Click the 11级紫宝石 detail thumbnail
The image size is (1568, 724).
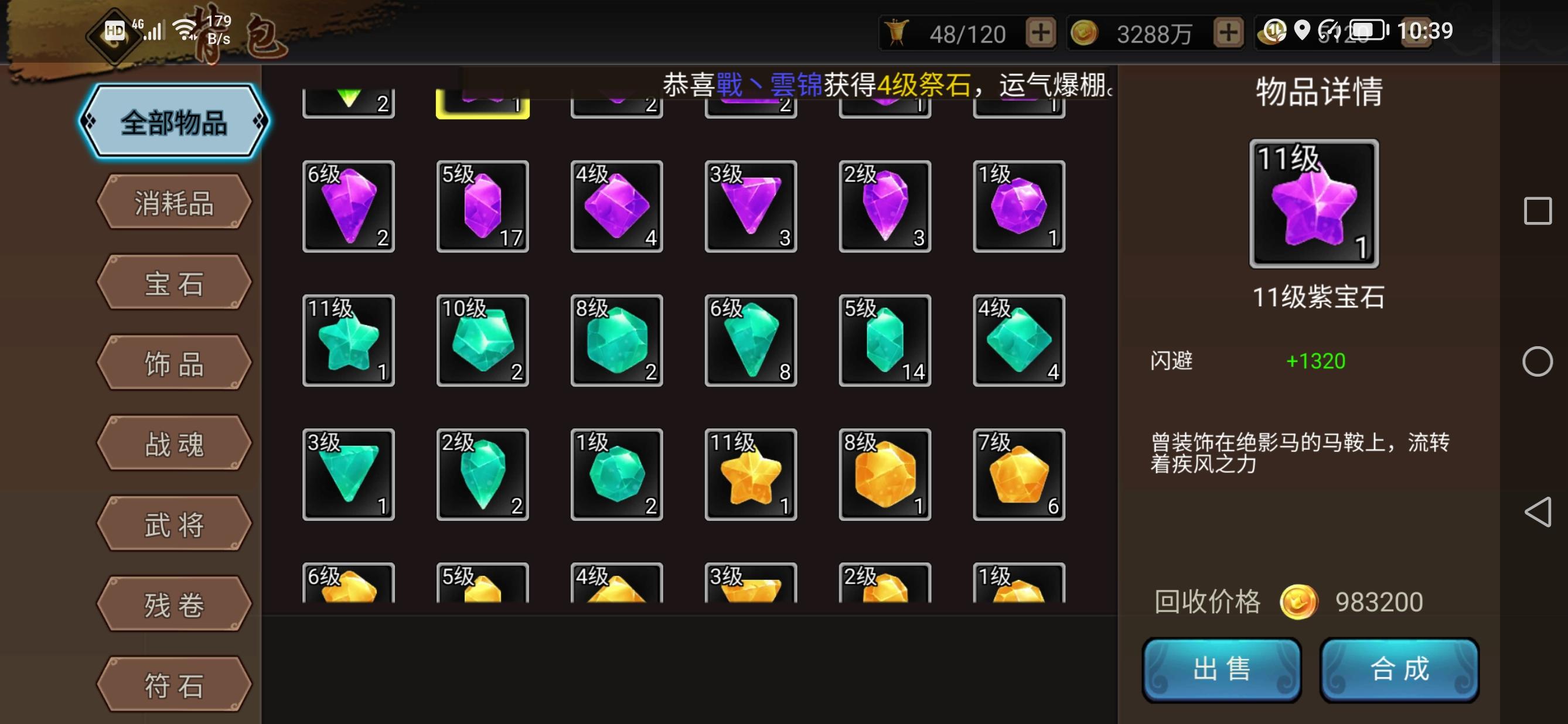(x=1314, y=203)
